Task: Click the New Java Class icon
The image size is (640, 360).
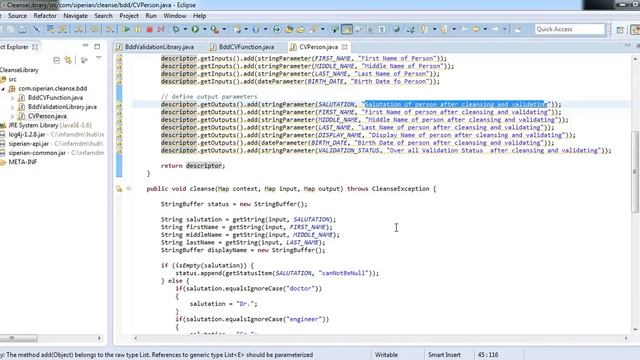Action: point(256,29)
